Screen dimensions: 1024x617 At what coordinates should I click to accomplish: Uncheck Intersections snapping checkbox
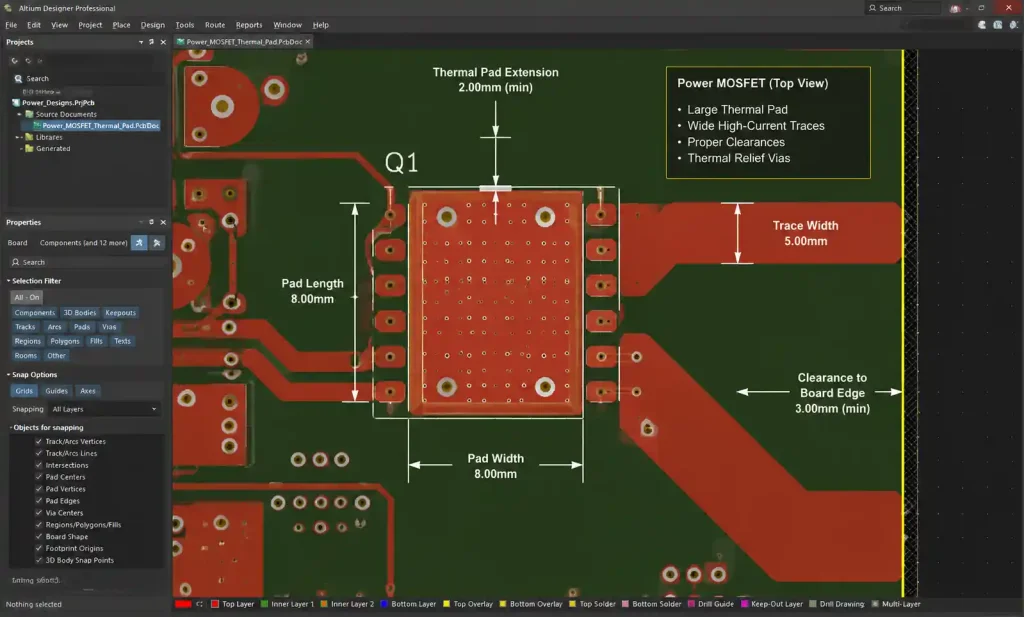point(39,466)
